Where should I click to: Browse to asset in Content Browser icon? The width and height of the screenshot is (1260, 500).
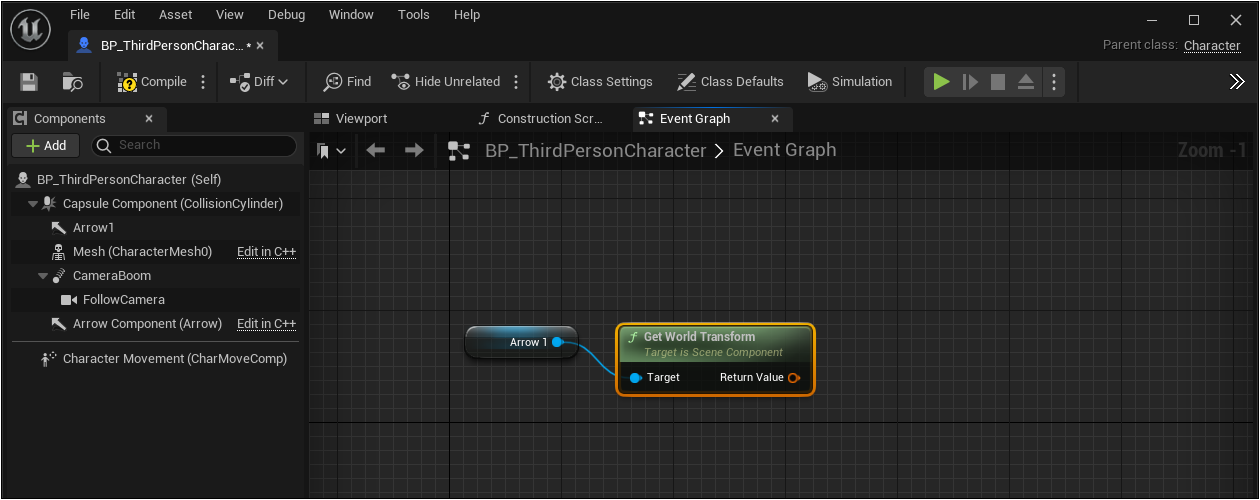73,82
